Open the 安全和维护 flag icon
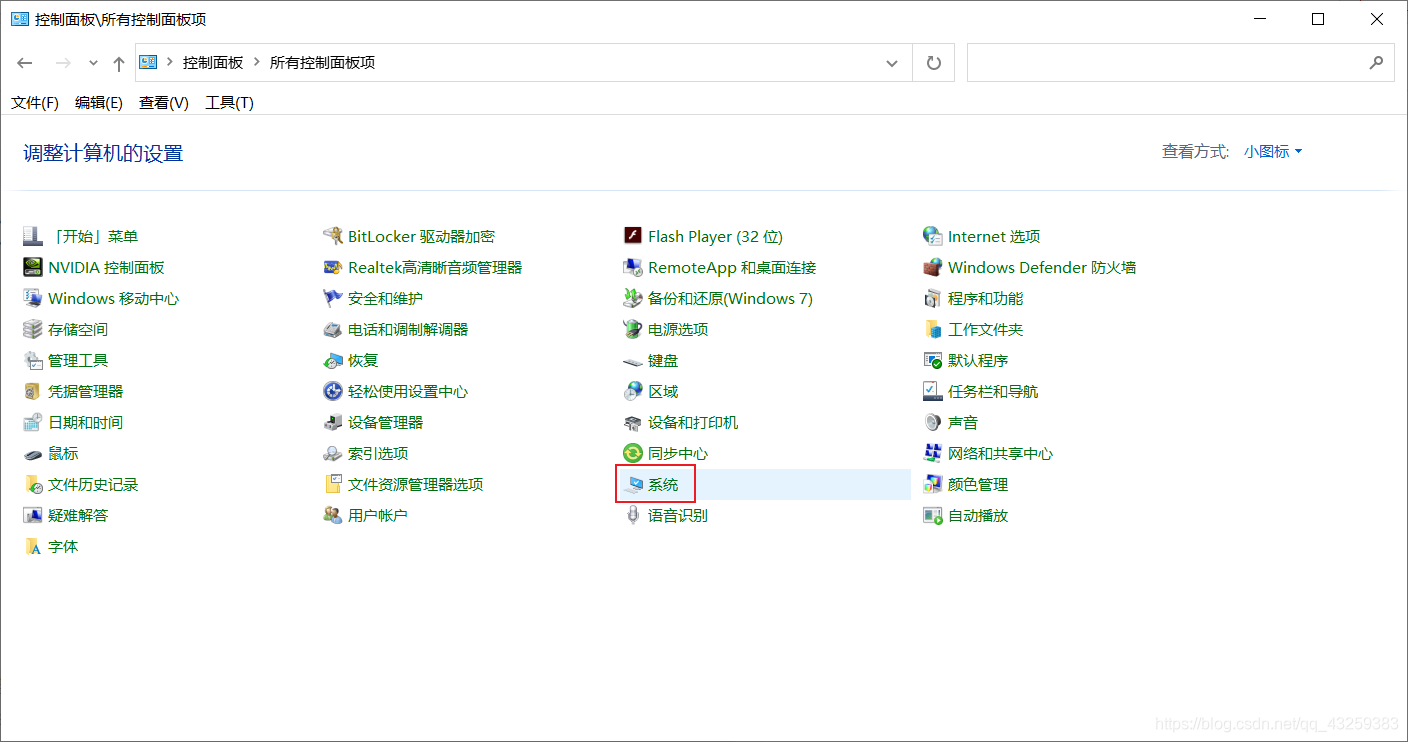 pos(333,298)
